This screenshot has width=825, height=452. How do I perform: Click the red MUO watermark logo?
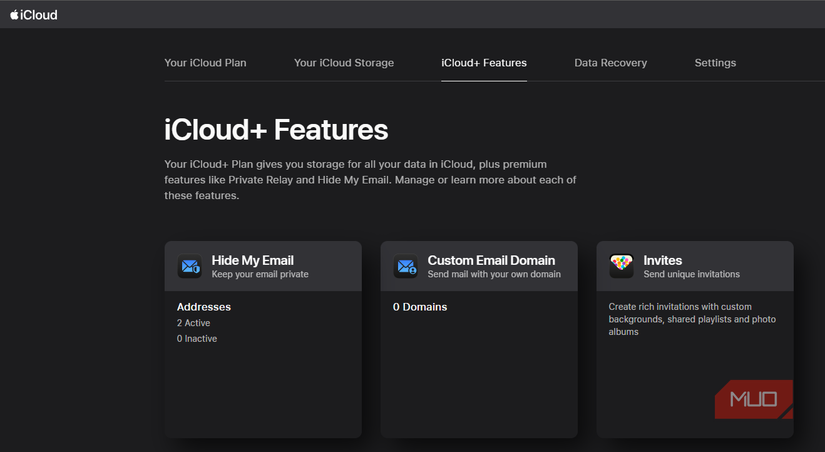pyautogui.click(x=754, y=399)
